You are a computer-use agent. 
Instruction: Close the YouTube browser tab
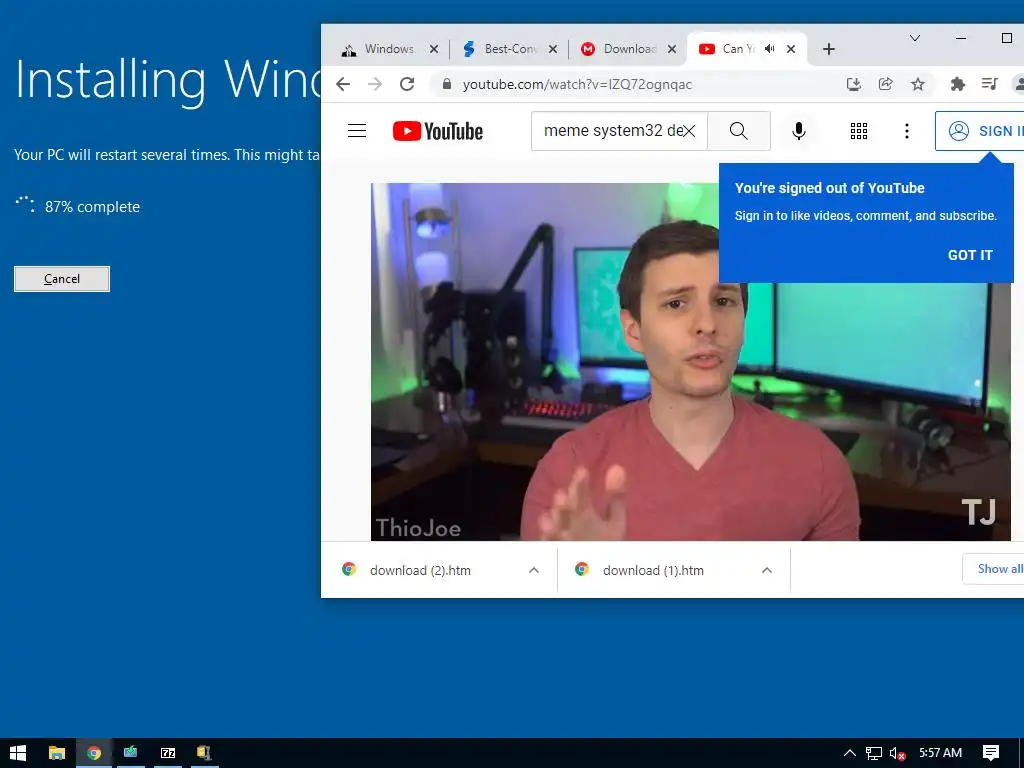[790, 49]
